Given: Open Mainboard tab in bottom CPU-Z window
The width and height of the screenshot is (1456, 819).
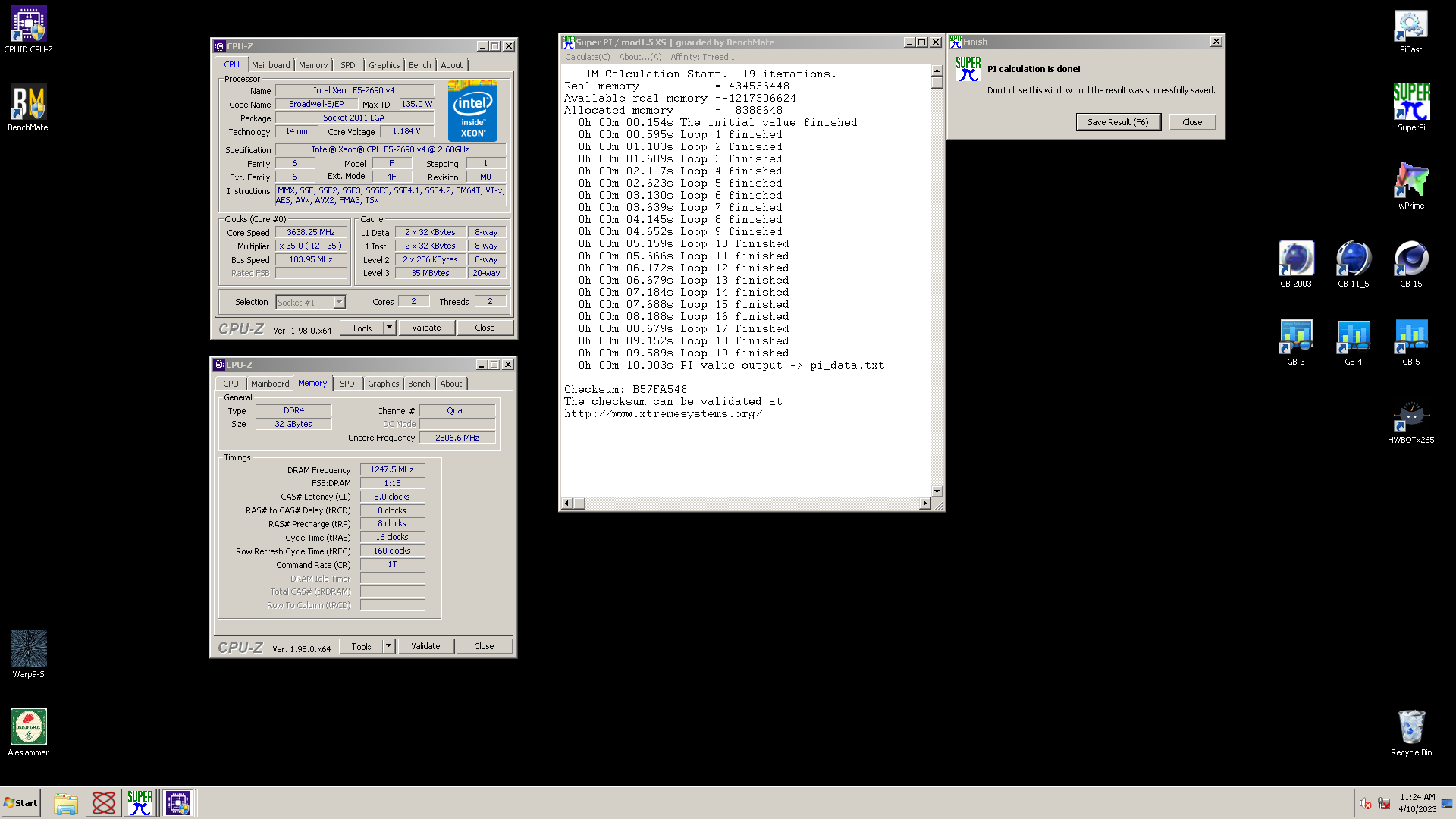Looking at the screenshot, I should pos(270,384).
